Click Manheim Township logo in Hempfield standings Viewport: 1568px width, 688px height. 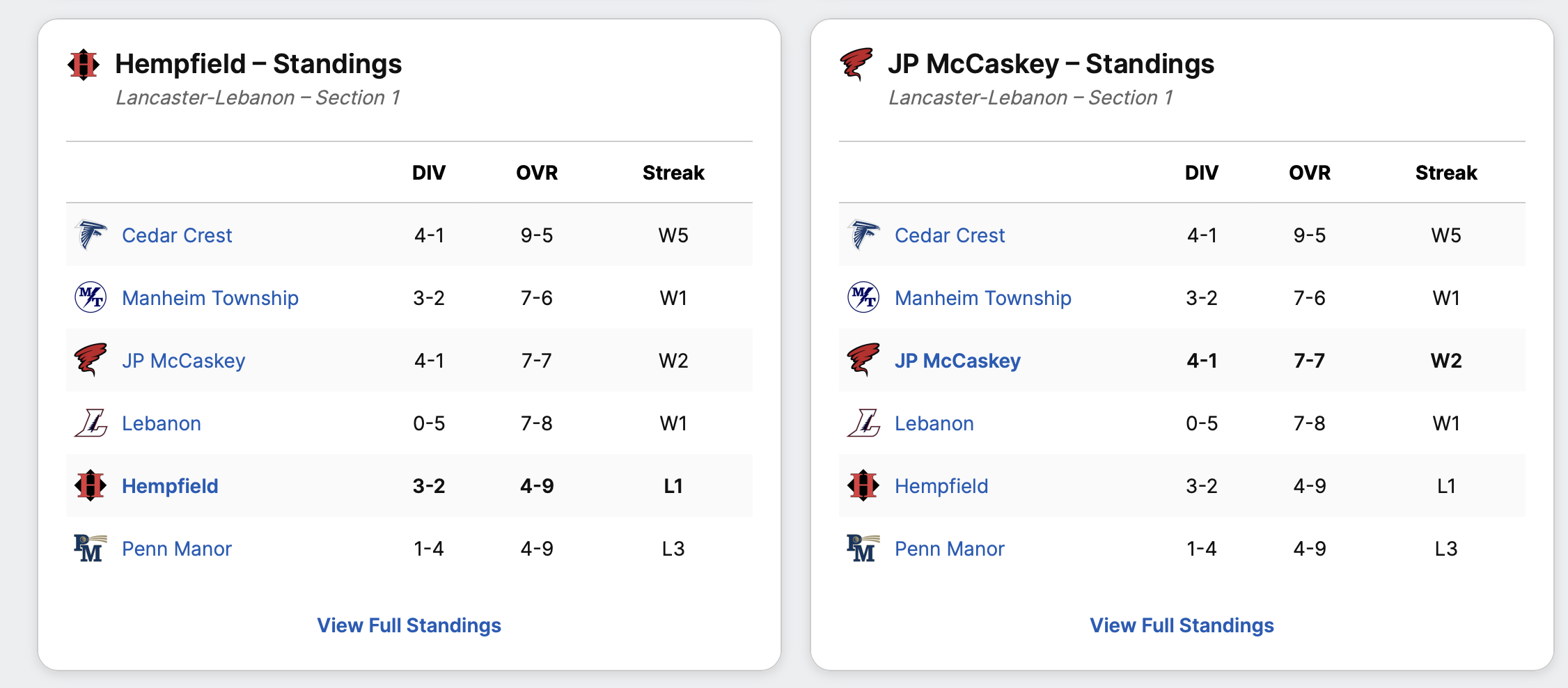pyautogui.click(x=91, y=297)
